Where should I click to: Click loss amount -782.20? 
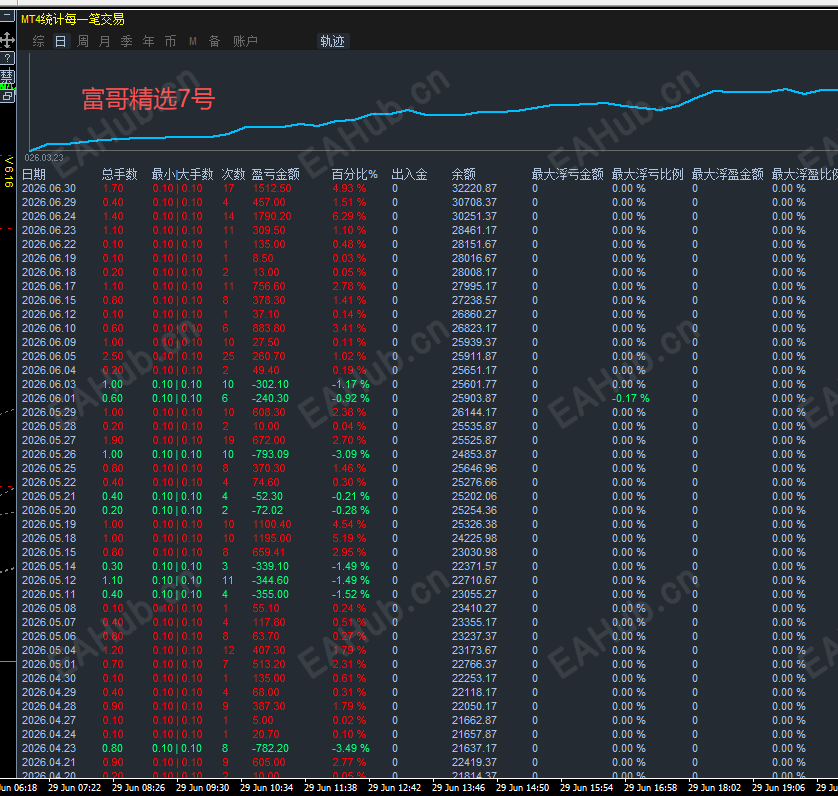[270, 748]
